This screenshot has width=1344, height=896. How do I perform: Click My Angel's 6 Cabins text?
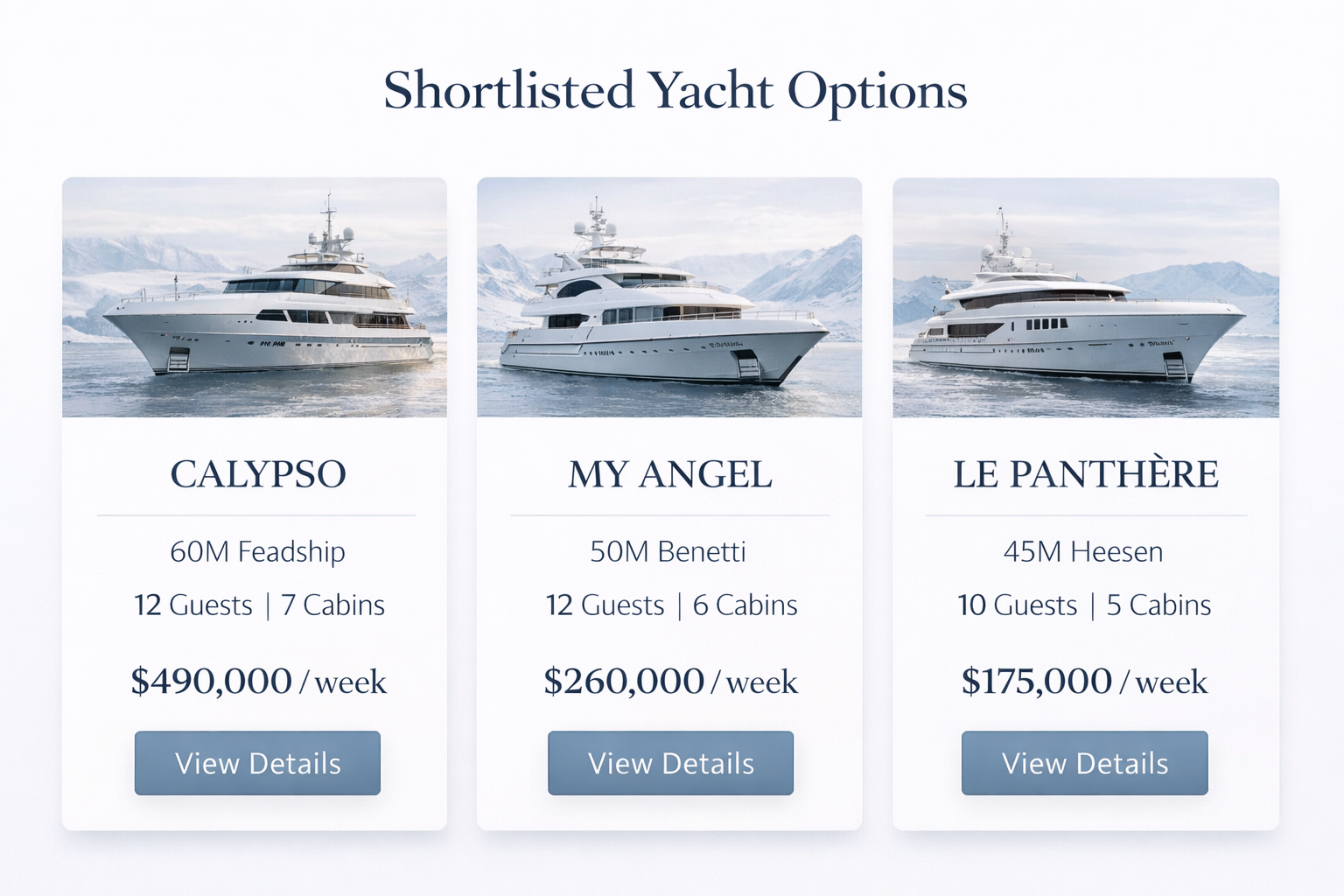[x=745, y=605]
